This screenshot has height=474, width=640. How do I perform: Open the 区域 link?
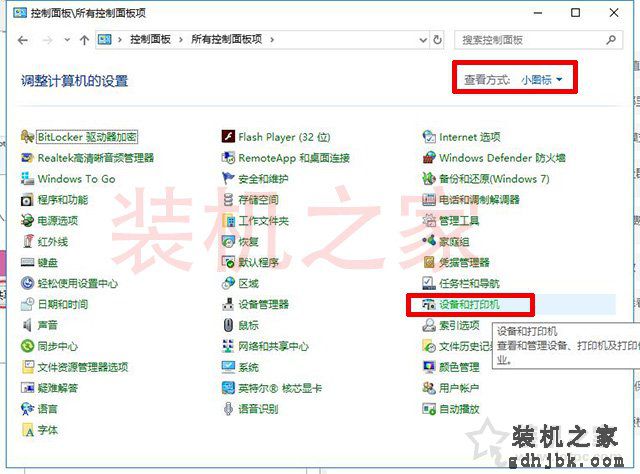click(248, 283)
